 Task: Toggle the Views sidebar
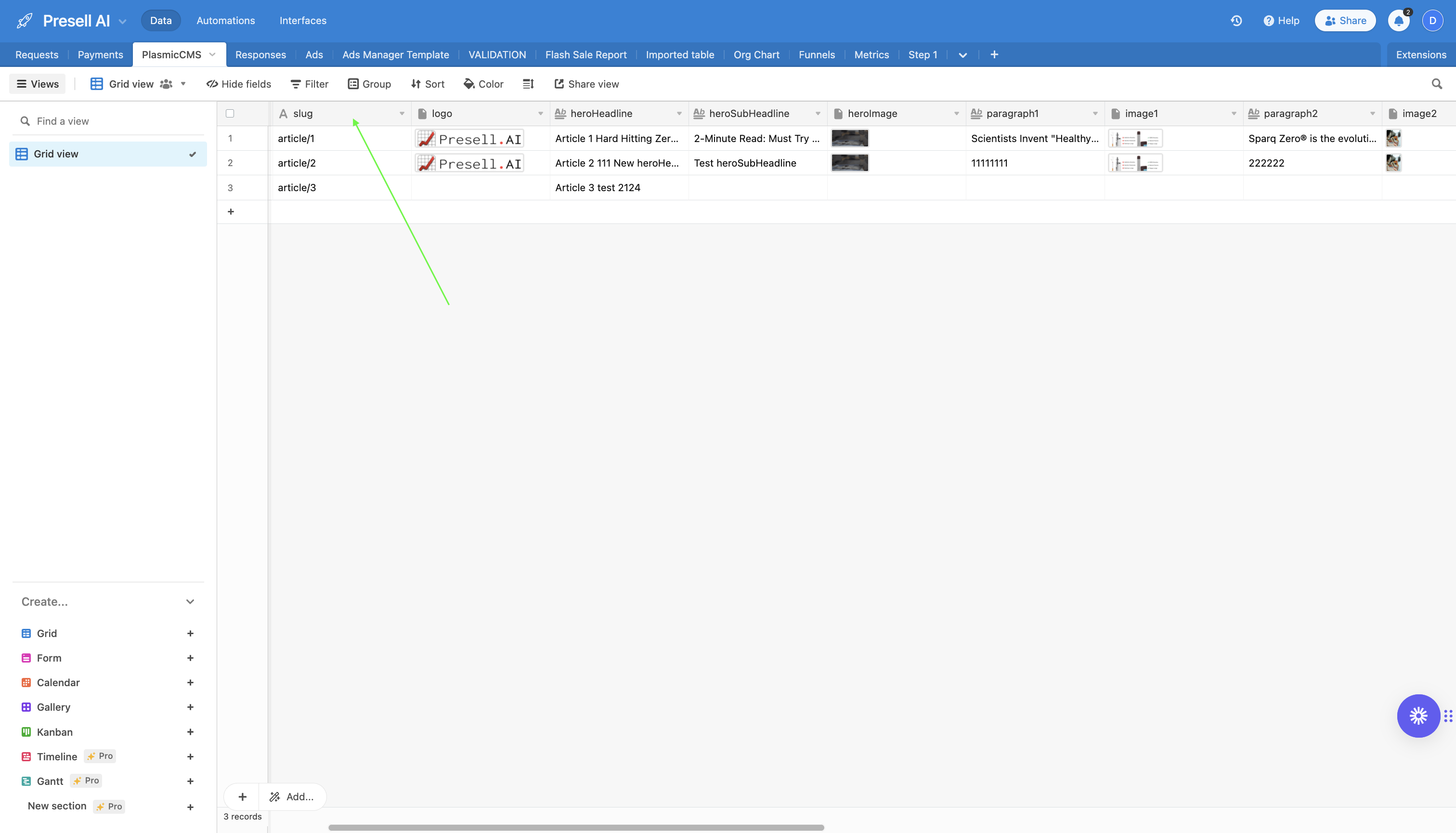point(38,84)
